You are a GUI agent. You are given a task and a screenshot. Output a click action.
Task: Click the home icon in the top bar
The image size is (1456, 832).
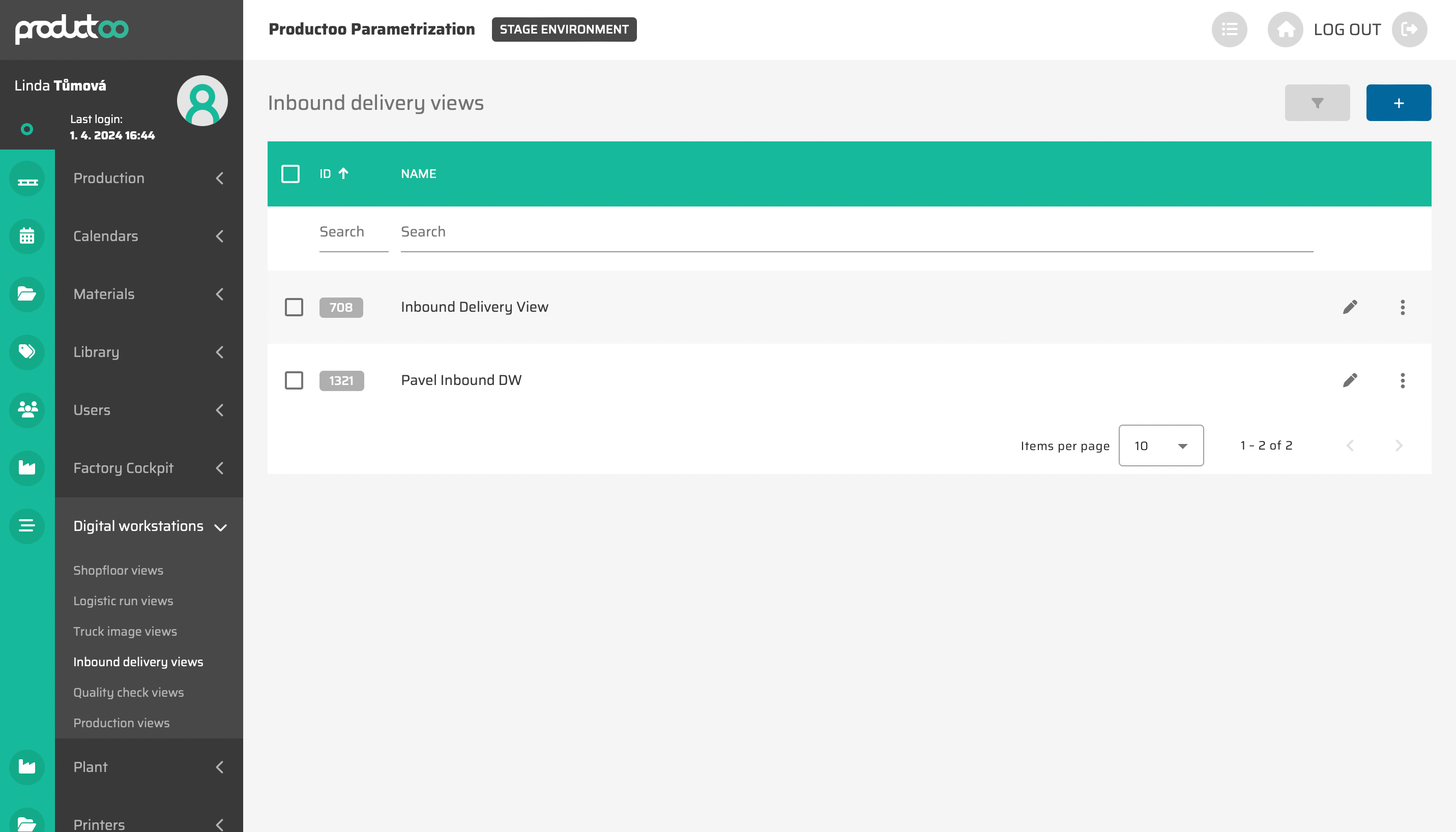point(1285,29)
